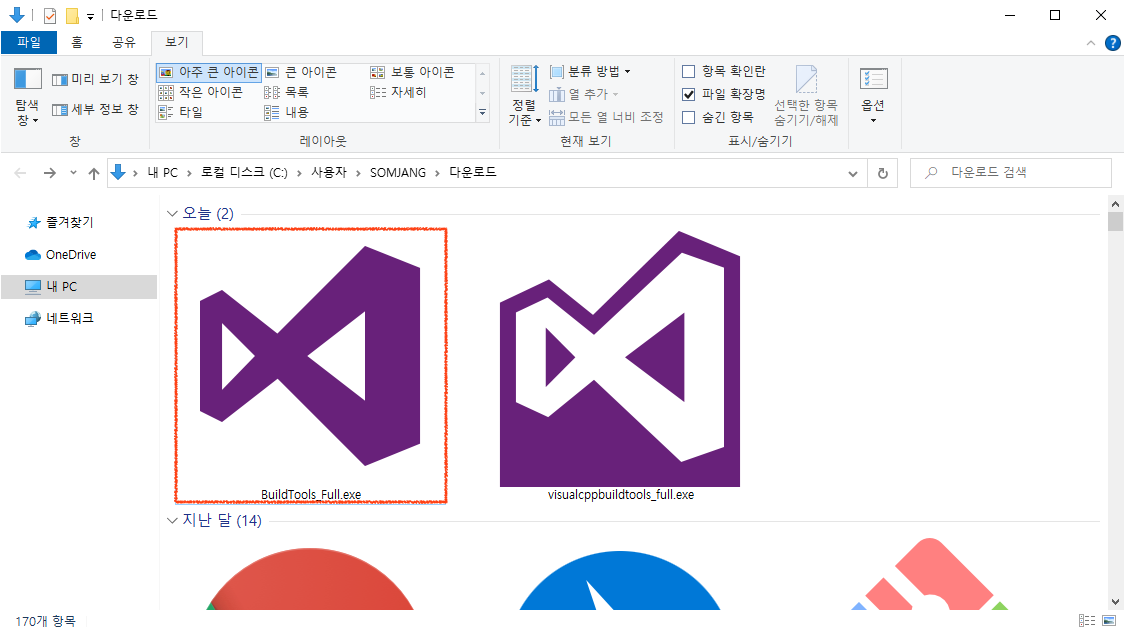Open folder options (옵션) button

(x=873, y=95)
